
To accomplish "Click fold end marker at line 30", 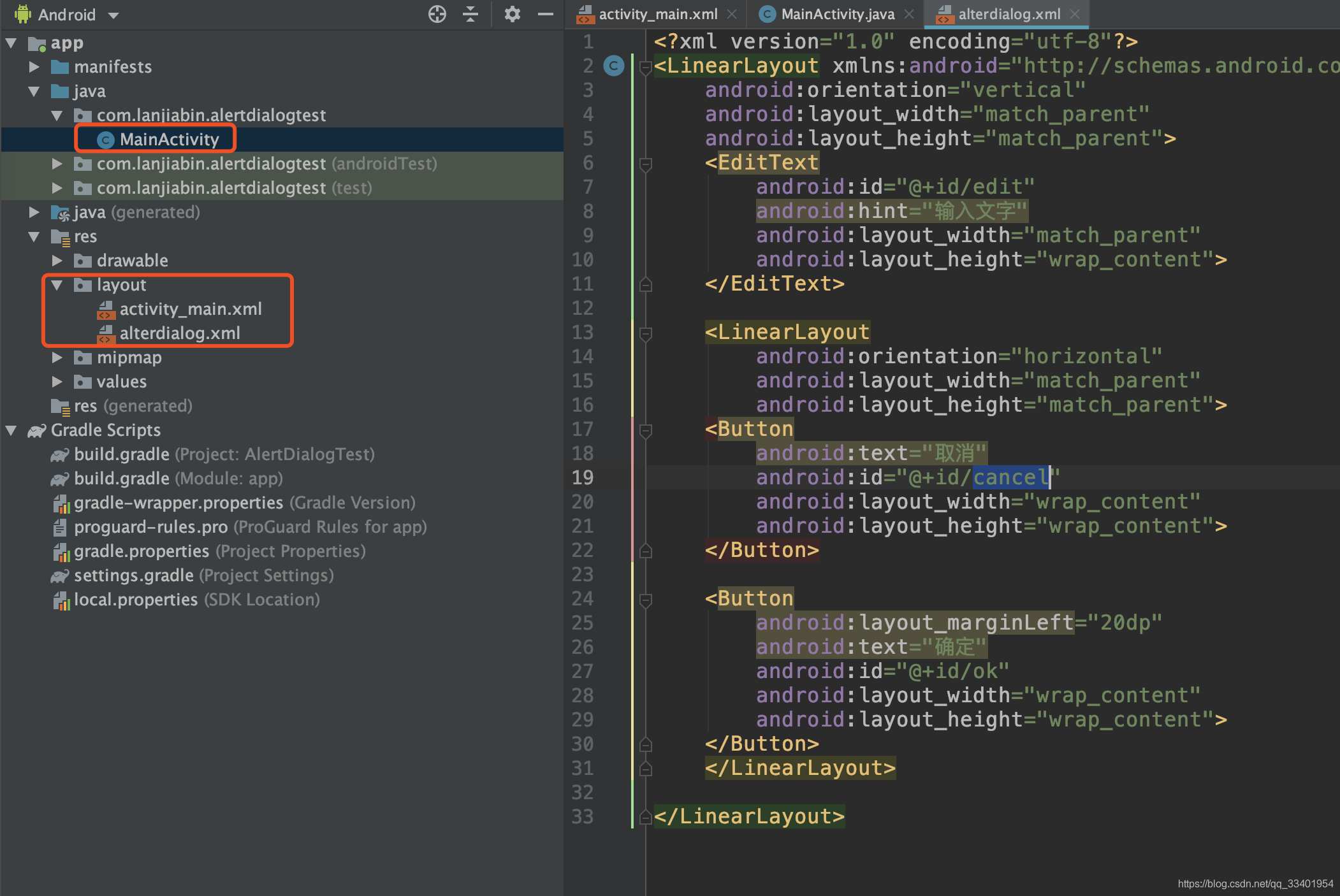I will point(645,744).
